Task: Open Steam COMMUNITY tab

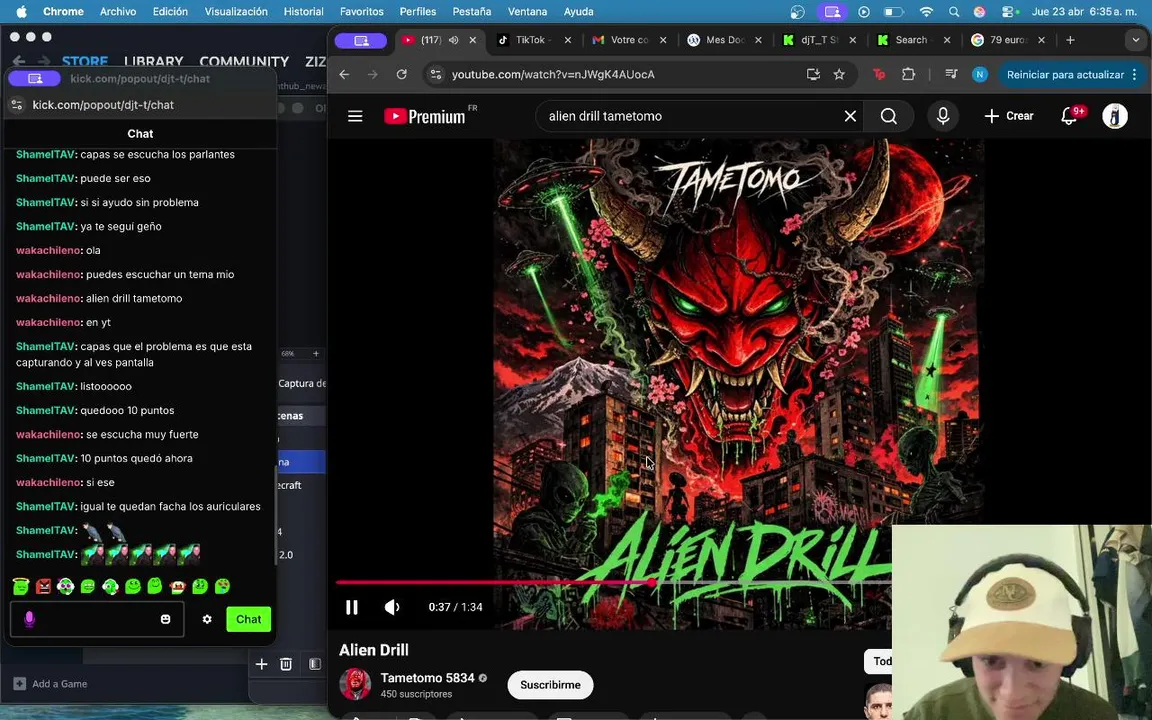Action: 244,62
